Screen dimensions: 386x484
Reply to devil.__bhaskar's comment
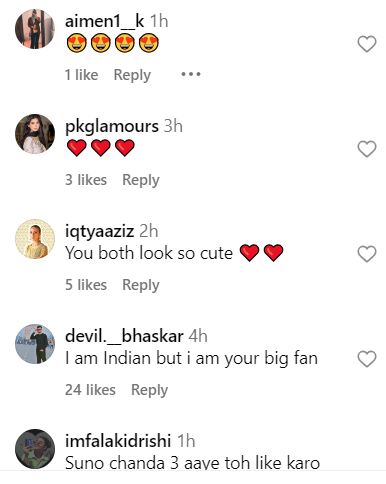149,390
